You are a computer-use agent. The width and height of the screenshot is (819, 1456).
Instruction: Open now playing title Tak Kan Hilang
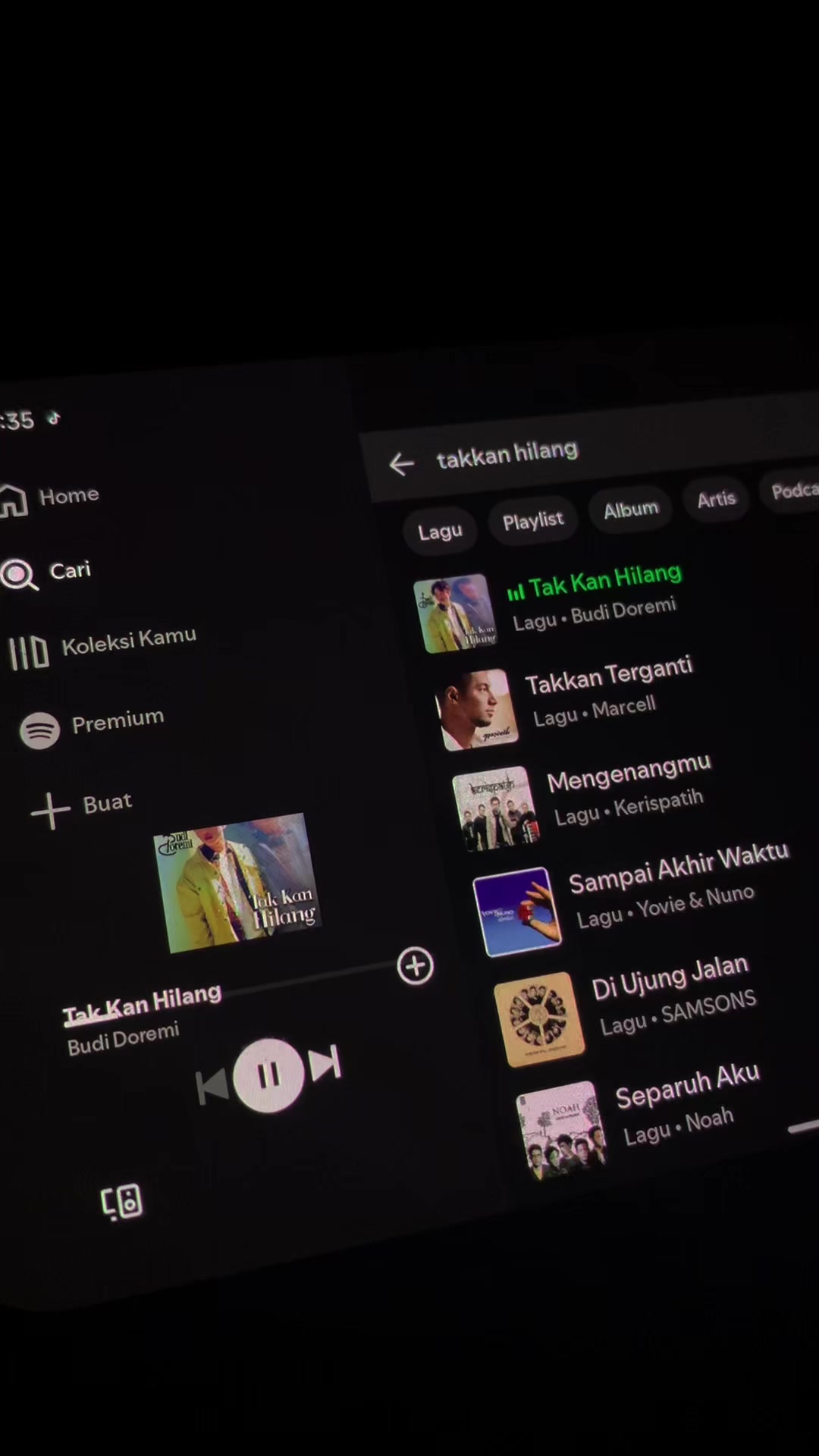[142, 1005]
